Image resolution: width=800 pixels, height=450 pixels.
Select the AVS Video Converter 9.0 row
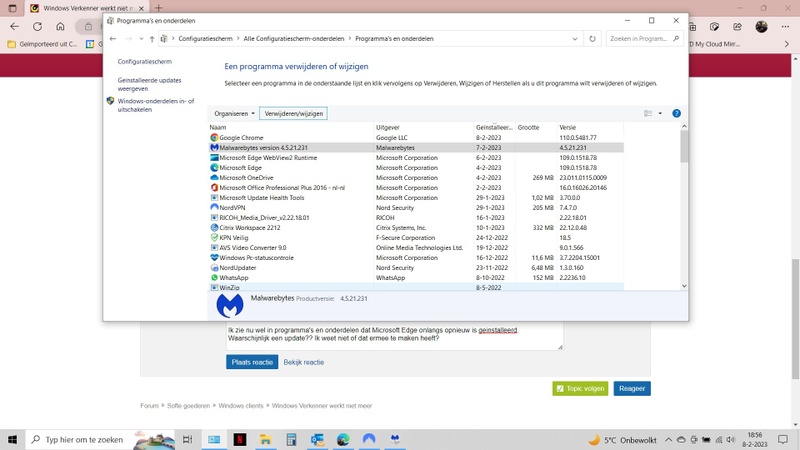[416, 247]
